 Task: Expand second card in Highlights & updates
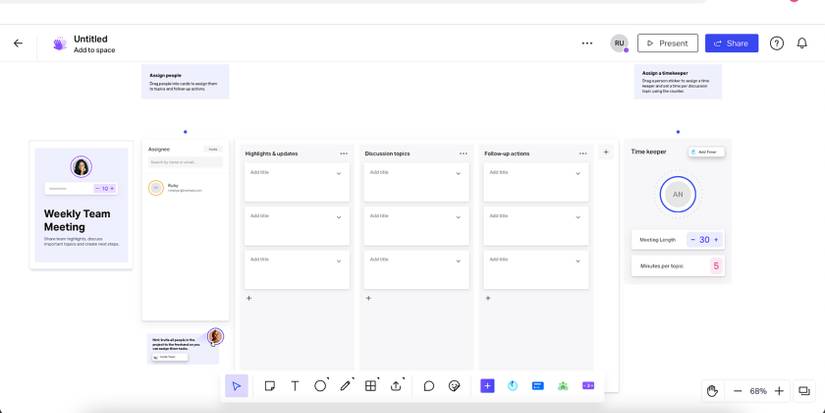click(x=339, y=217)
